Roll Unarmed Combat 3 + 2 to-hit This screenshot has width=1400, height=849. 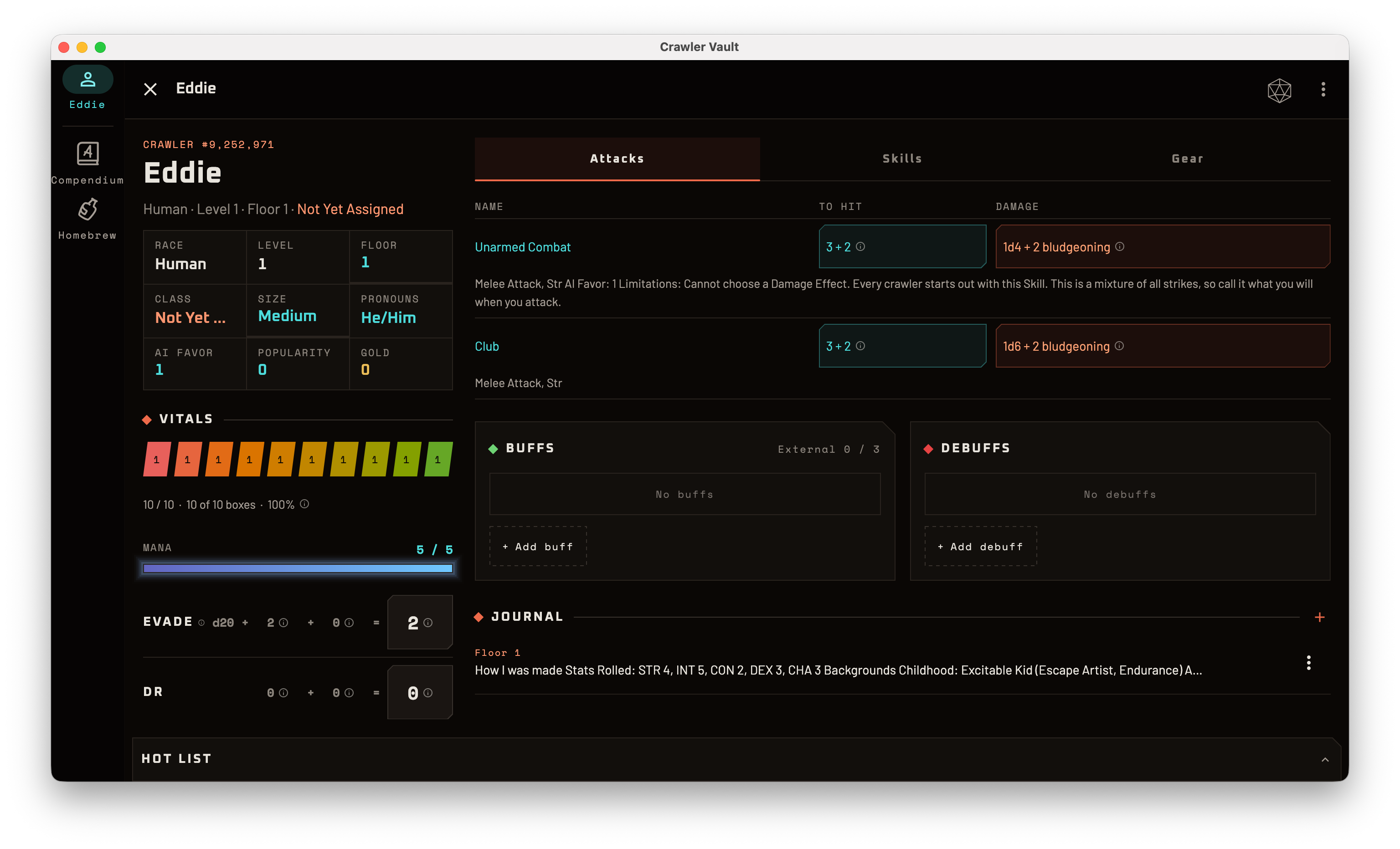tap(902, 246)
